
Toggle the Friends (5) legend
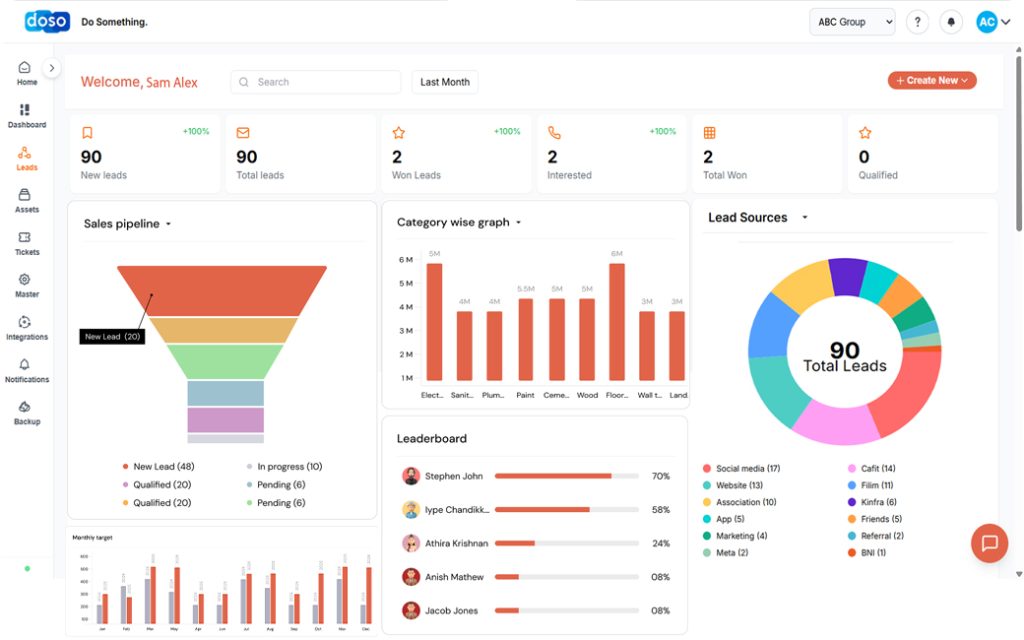tap(874, 520)
